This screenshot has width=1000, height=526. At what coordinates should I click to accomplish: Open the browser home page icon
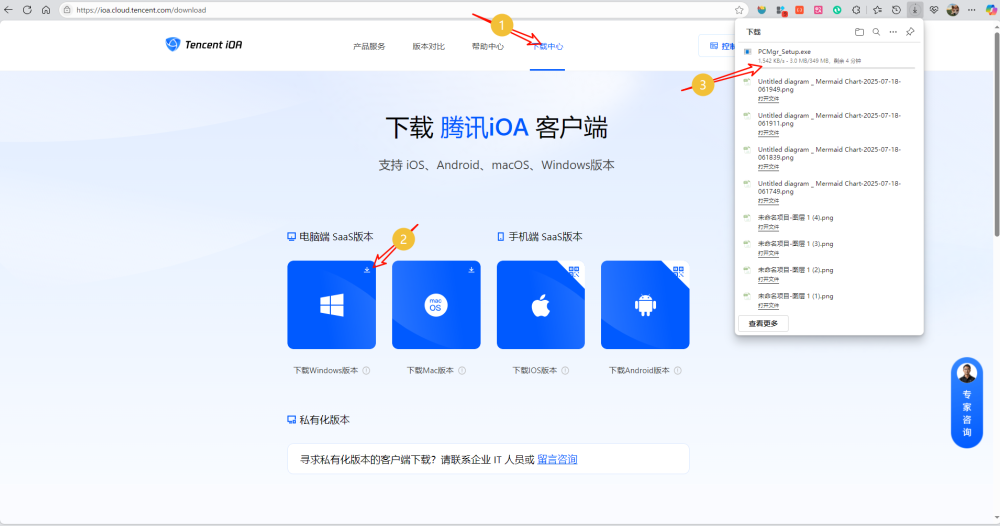[46, 10]
